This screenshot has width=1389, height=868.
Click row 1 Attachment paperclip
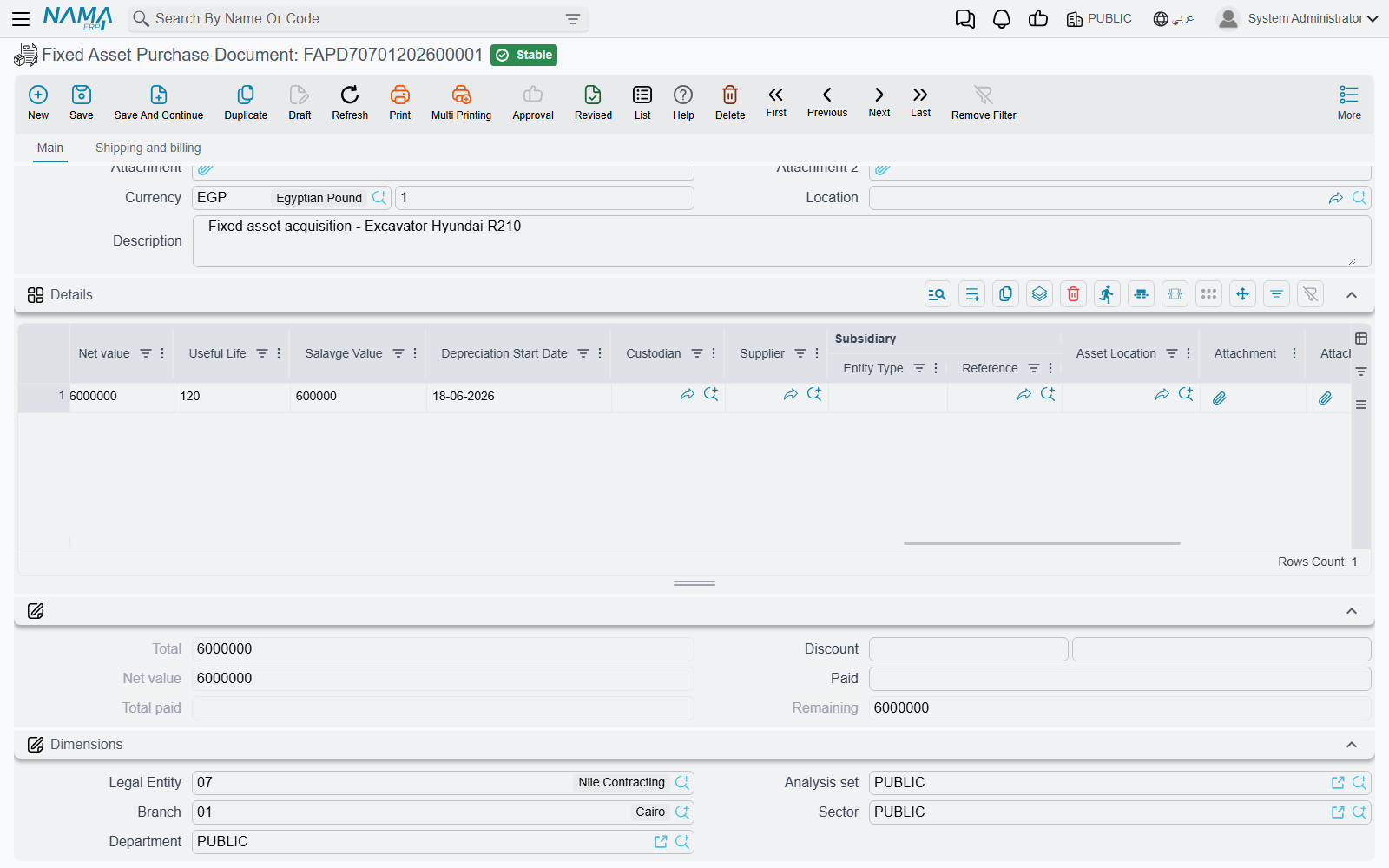point(1220,398)
